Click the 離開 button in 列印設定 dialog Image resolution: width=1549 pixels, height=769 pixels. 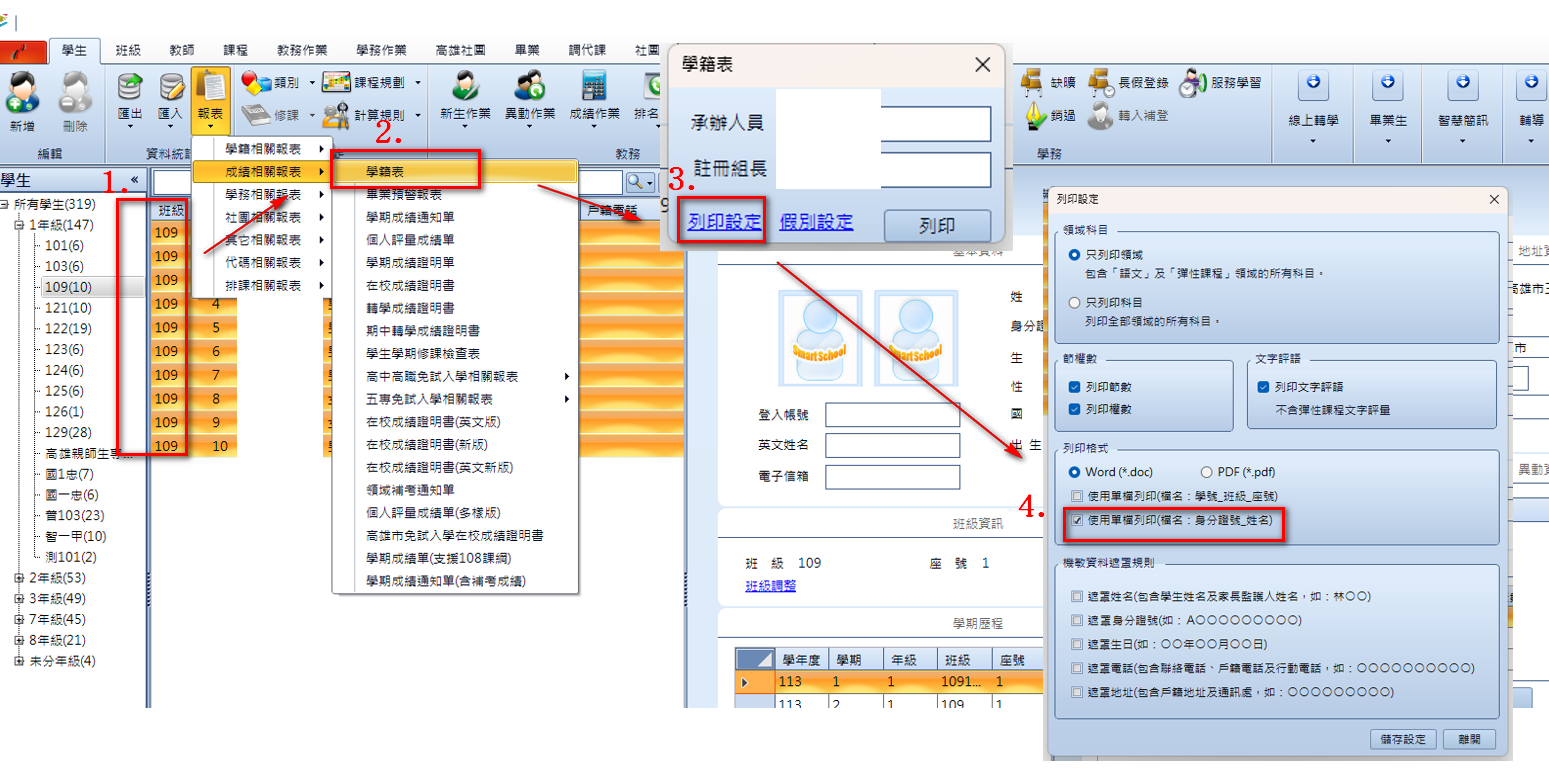pyautogui.click(x=1469, y=739)
